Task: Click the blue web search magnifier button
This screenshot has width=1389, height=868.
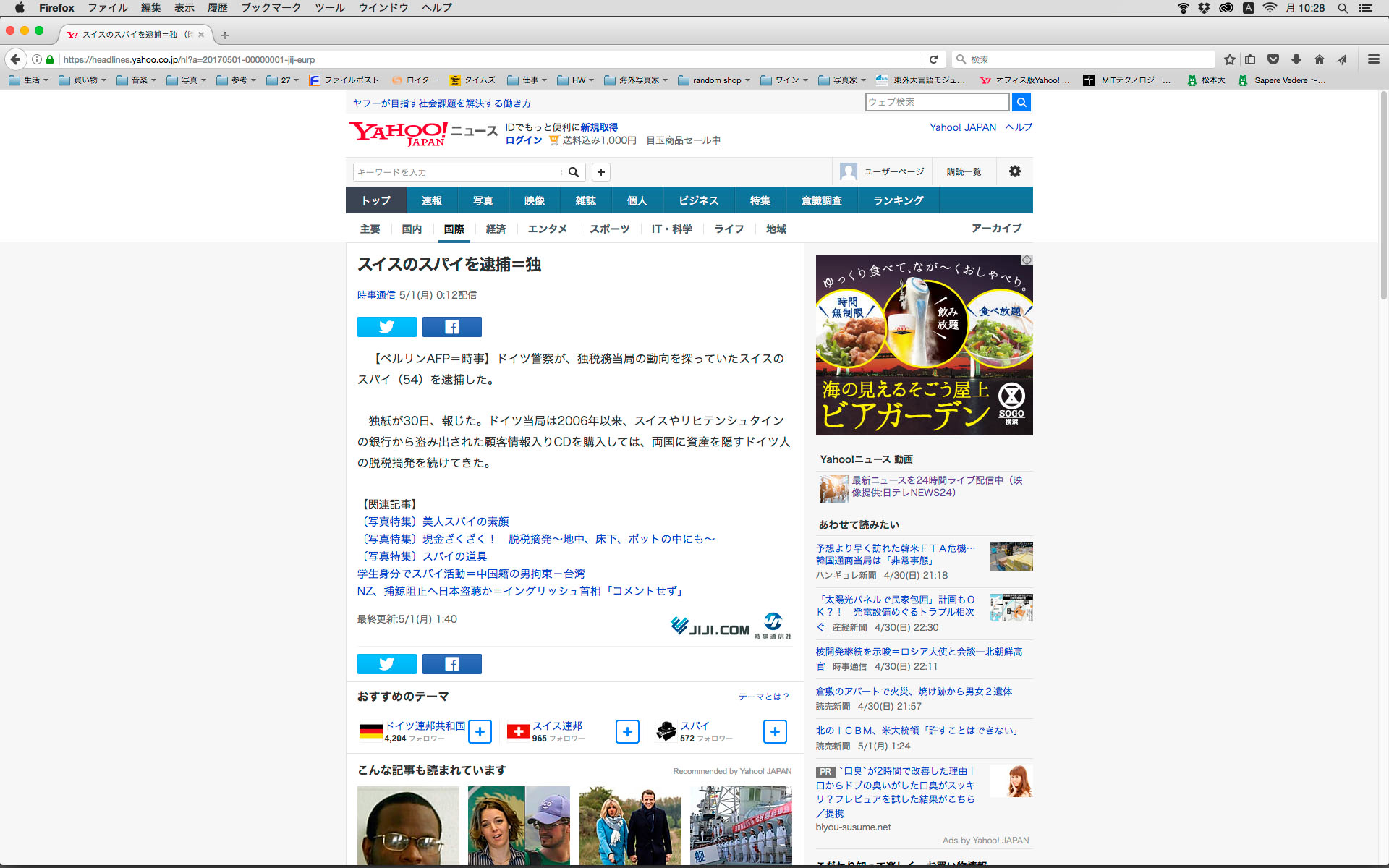Action: [x=1021, y=102]
